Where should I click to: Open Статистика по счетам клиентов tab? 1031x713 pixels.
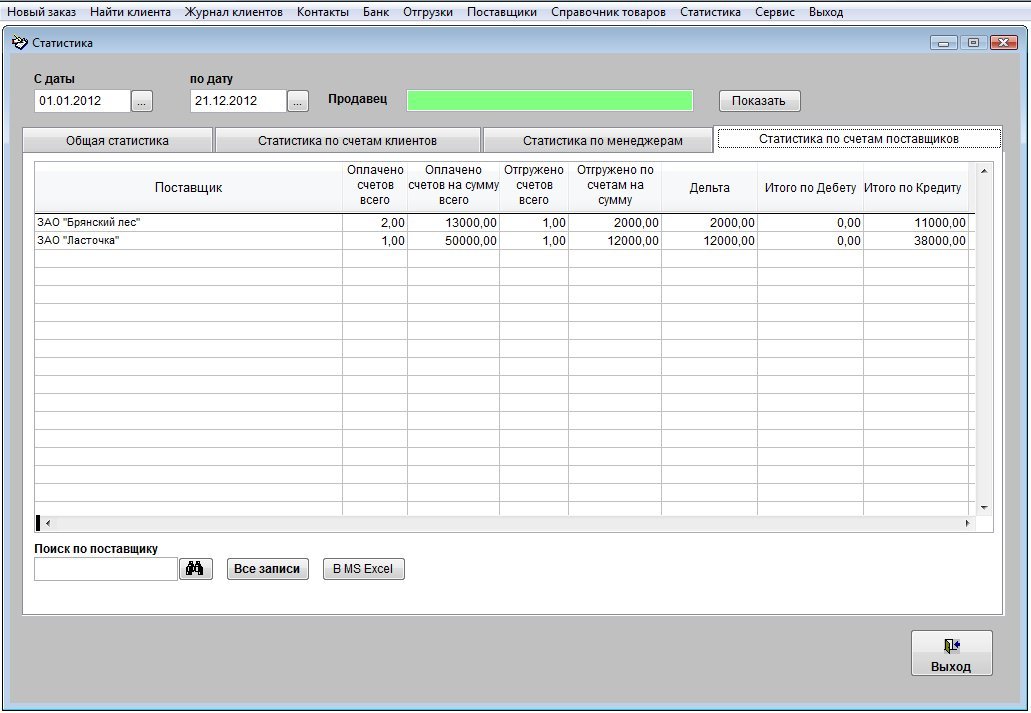click(x=347, y=141)
